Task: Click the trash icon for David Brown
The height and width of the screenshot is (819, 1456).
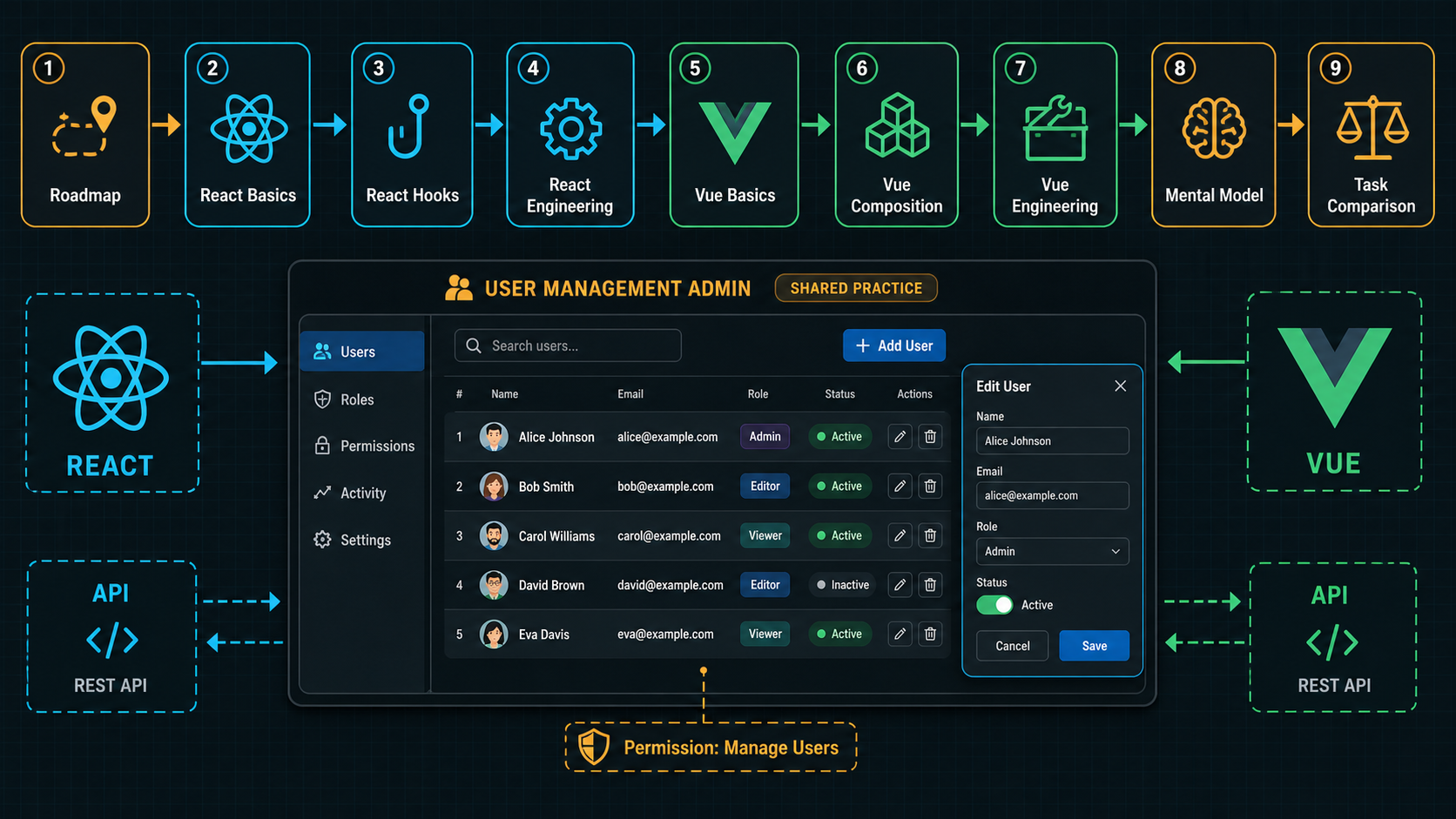Action: tap(930, 585)
